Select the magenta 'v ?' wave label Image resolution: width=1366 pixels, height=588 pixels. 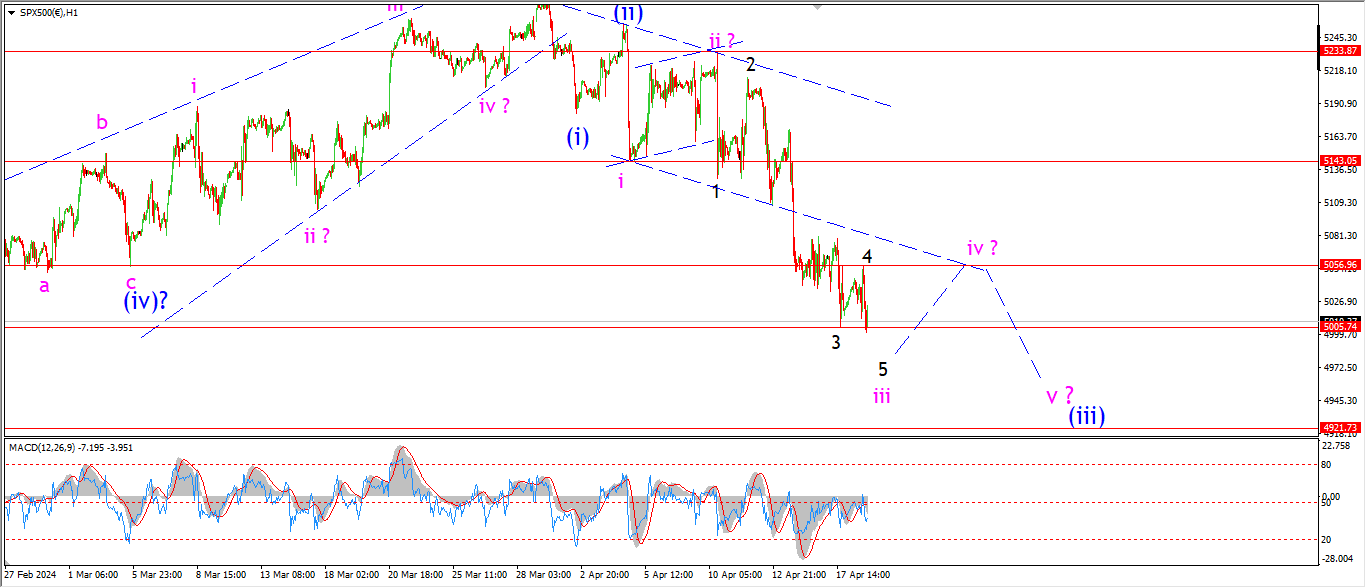pos(1060,395)
